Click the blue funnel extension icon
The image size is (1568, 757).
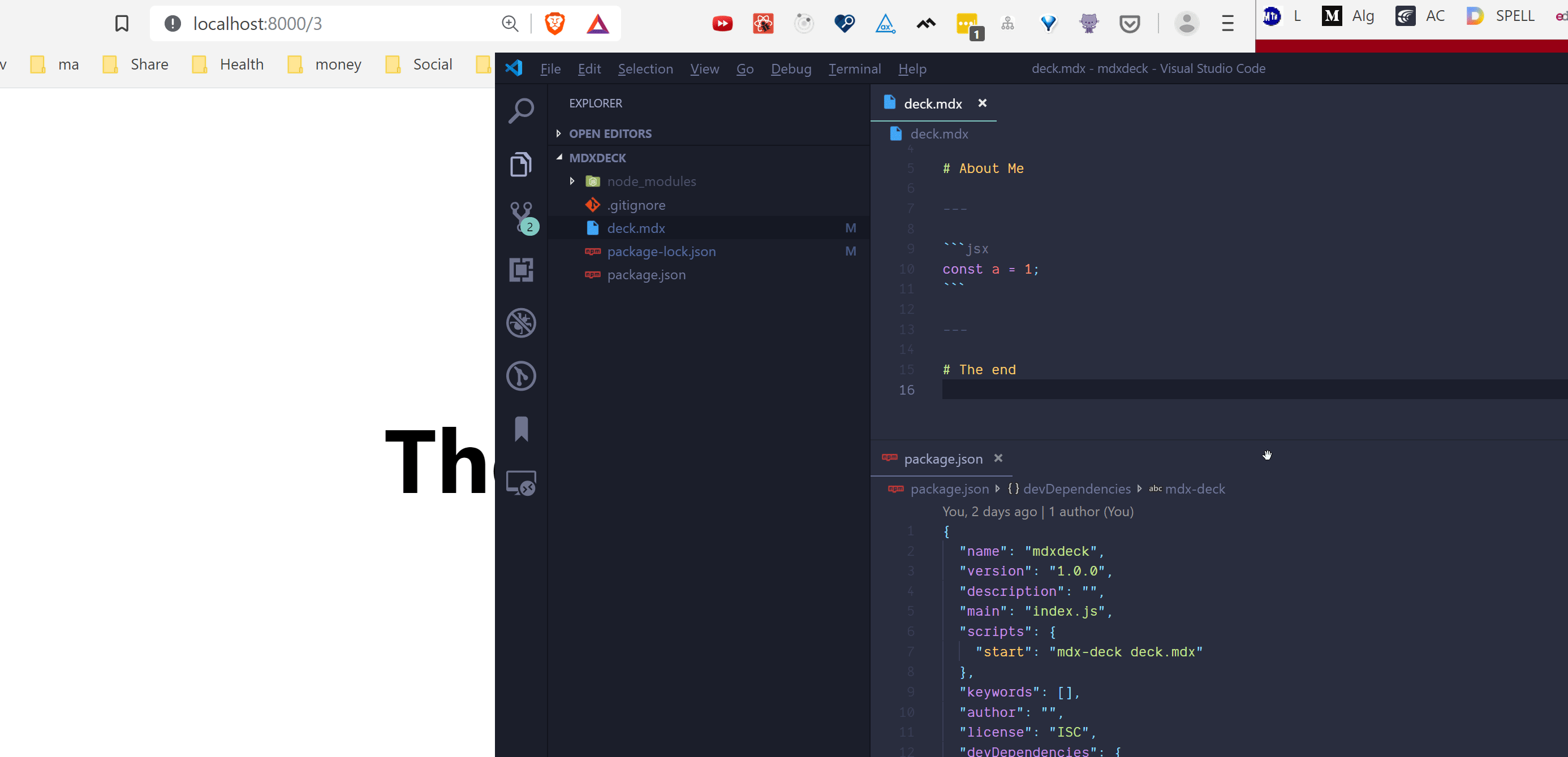1048,24
